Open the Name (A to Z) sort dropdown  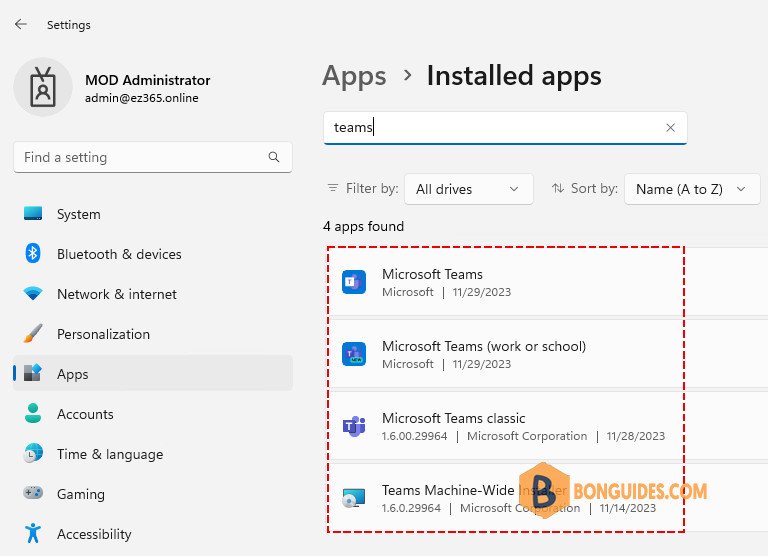click(x=692, y=189)
